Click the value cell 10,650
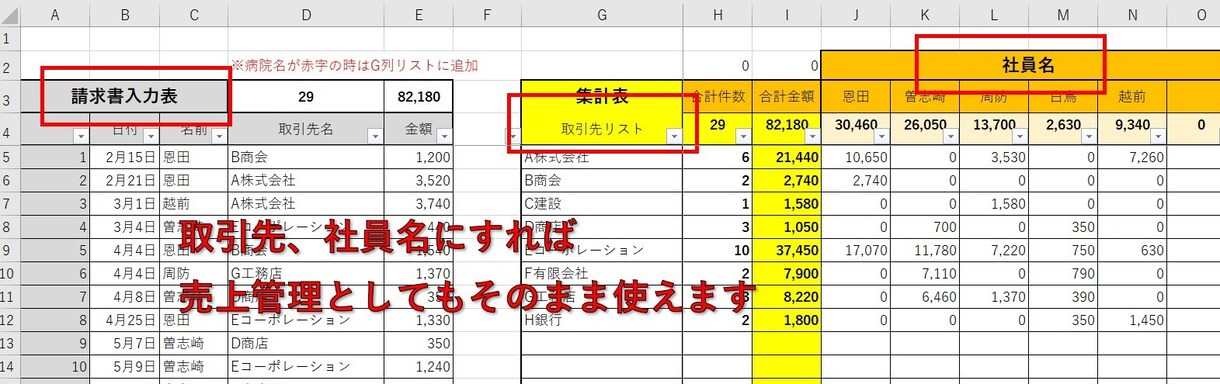The image size is (1220, 384). click(855, 157)
